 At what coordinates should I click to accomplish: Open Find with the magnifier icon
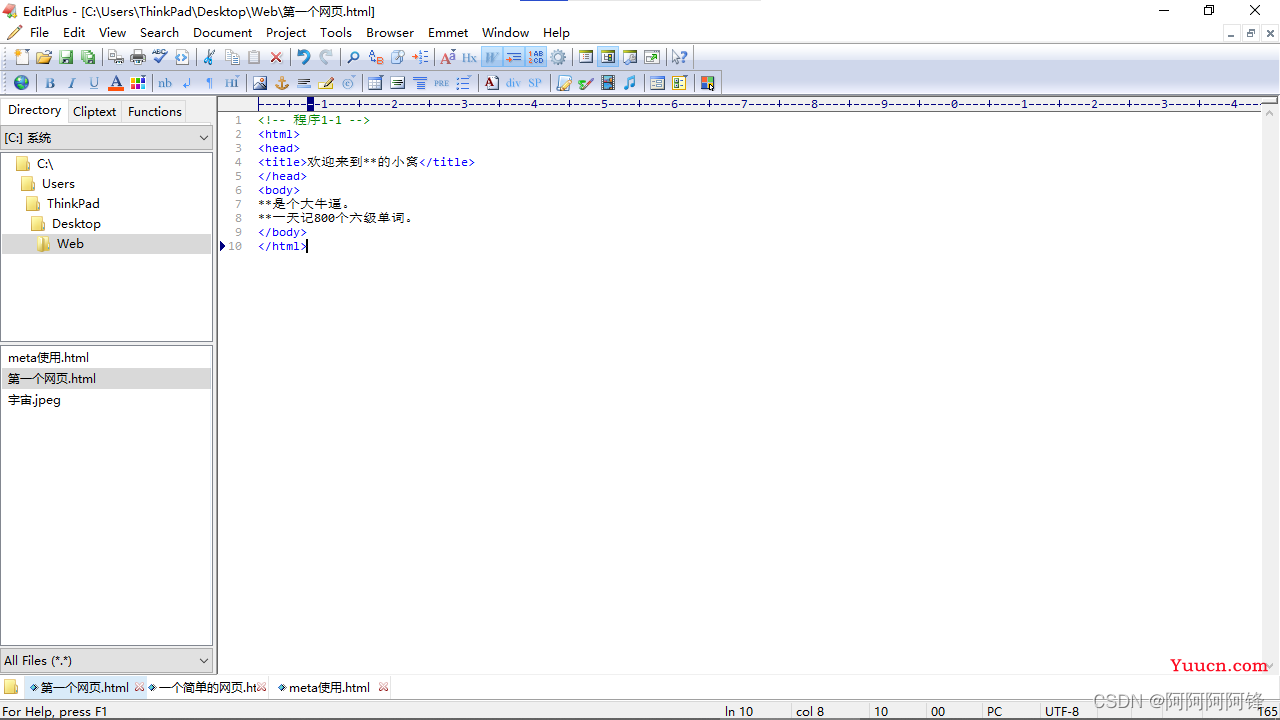(x=354, y=57)
